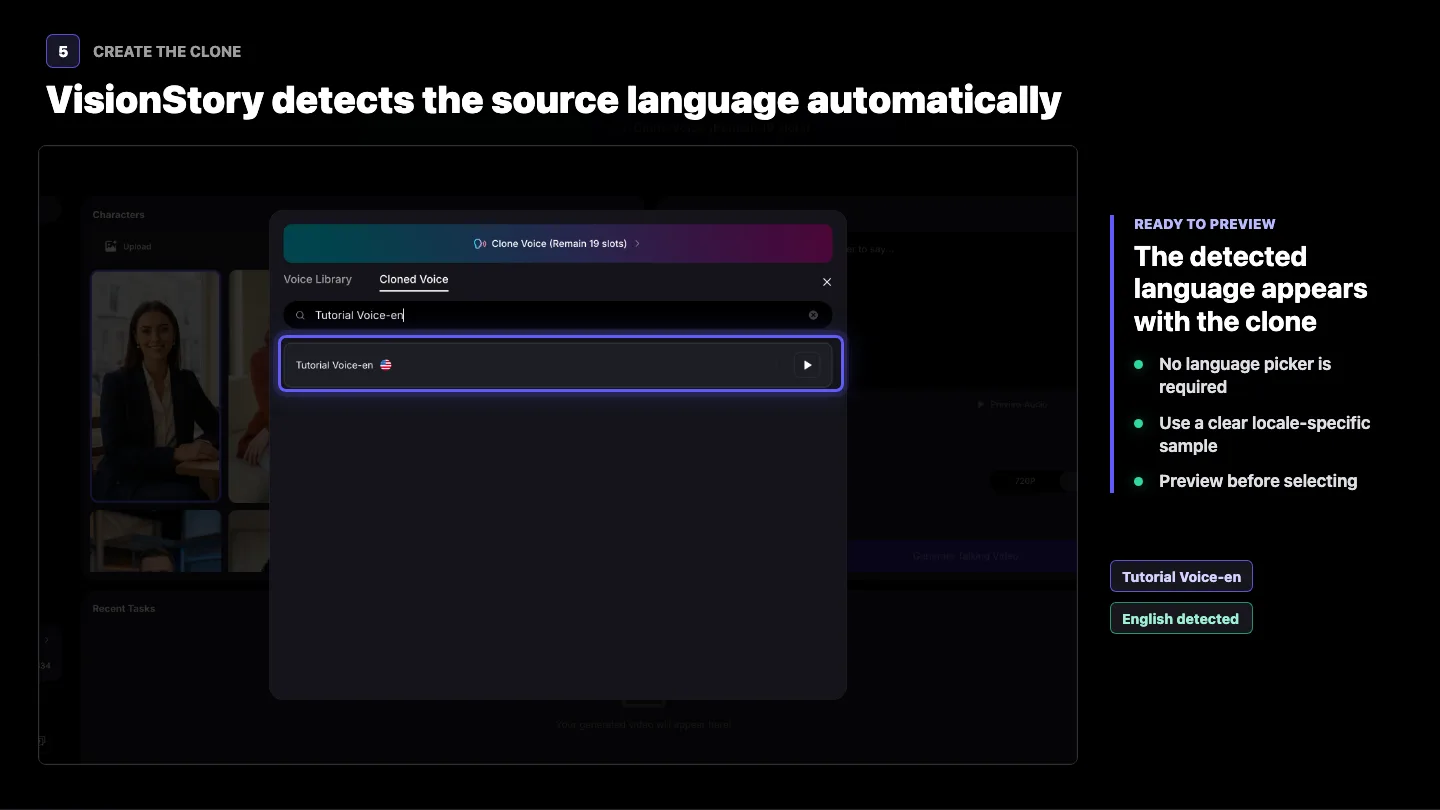Click the image icon beside Upload

pos(111,246)
